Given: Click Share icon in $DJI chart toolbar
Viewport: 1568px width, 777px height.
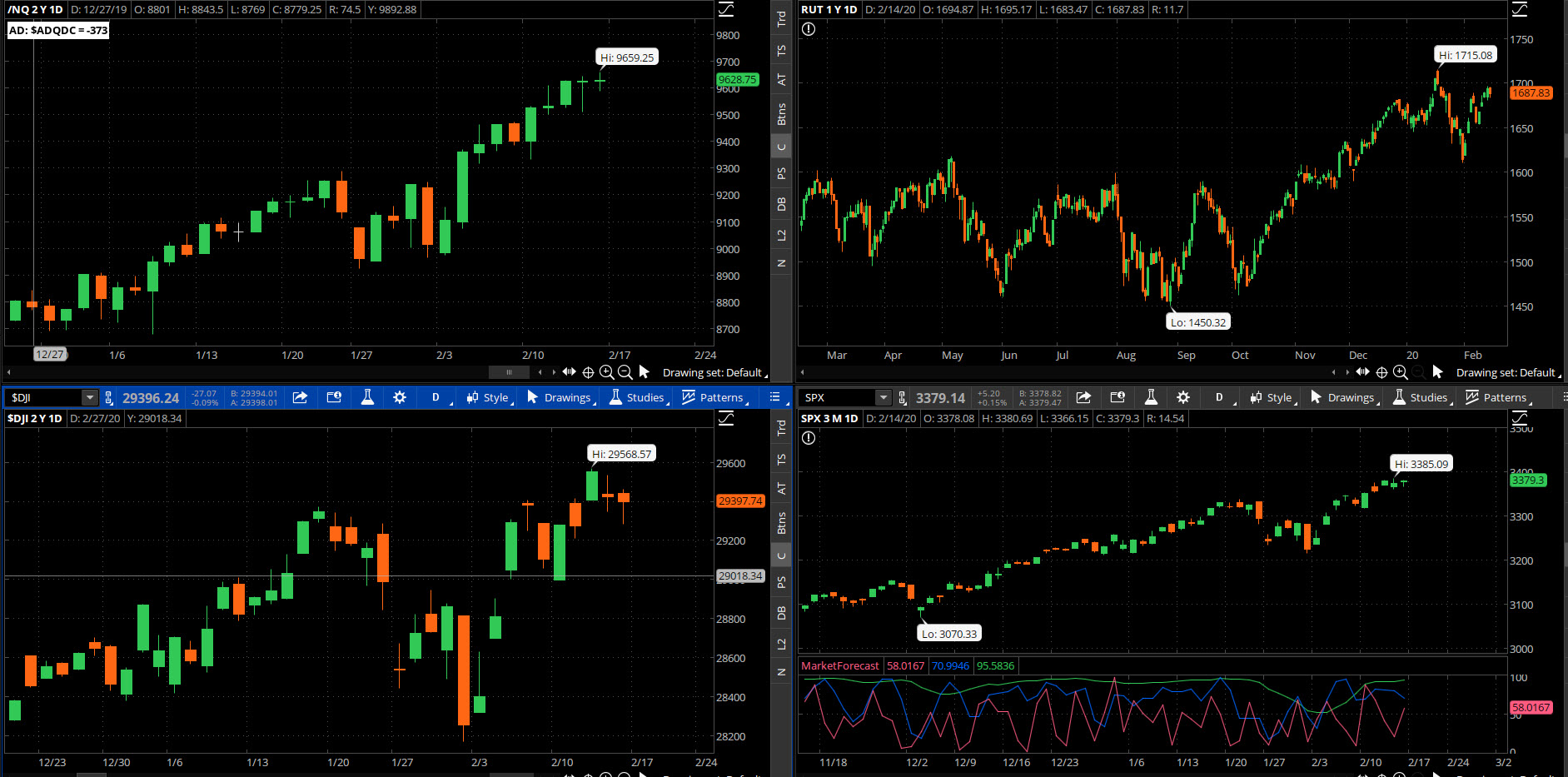Looking at the screenshot, I should (x=300, y=397).
